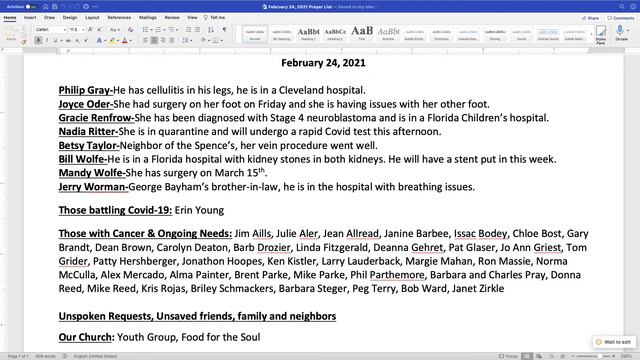Open the Draw ribbon tab
640x360 pixels.
point(49,18)
